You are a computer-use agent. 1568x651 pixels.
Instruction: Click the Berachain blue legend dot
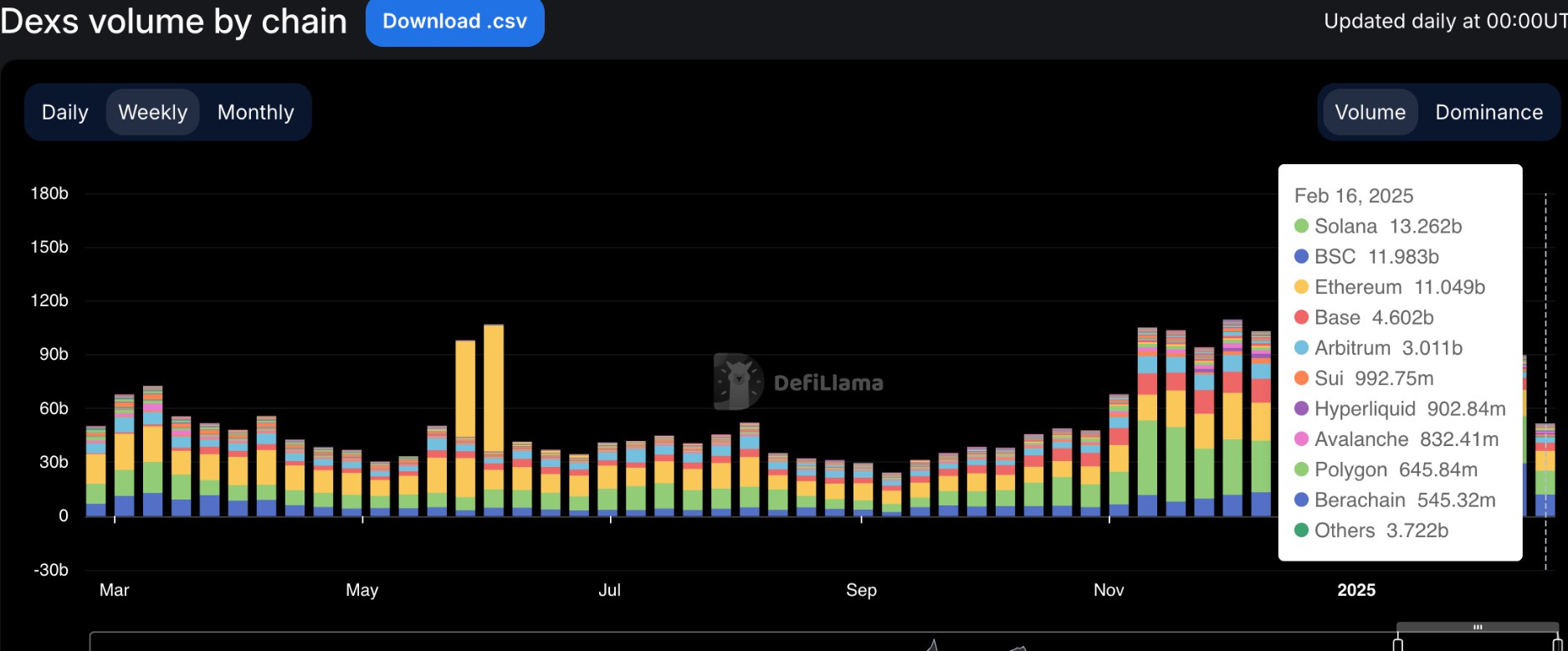pyautogui.click(x=1301, y=500)
